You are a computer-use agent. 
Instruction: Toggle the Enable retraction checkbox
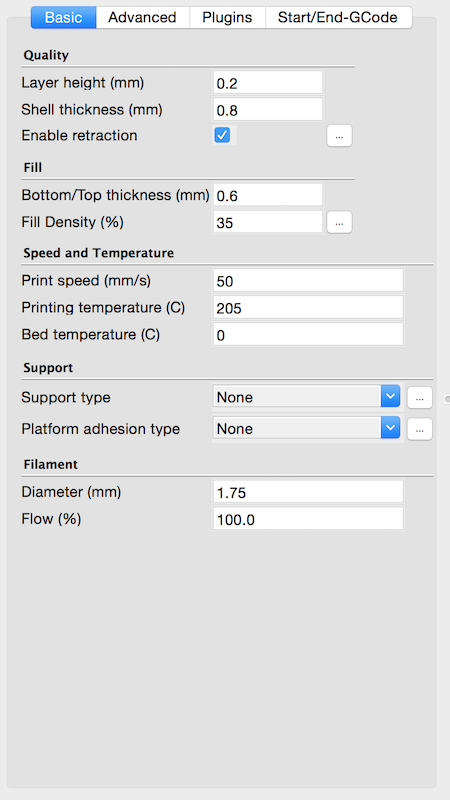(222, 135)
